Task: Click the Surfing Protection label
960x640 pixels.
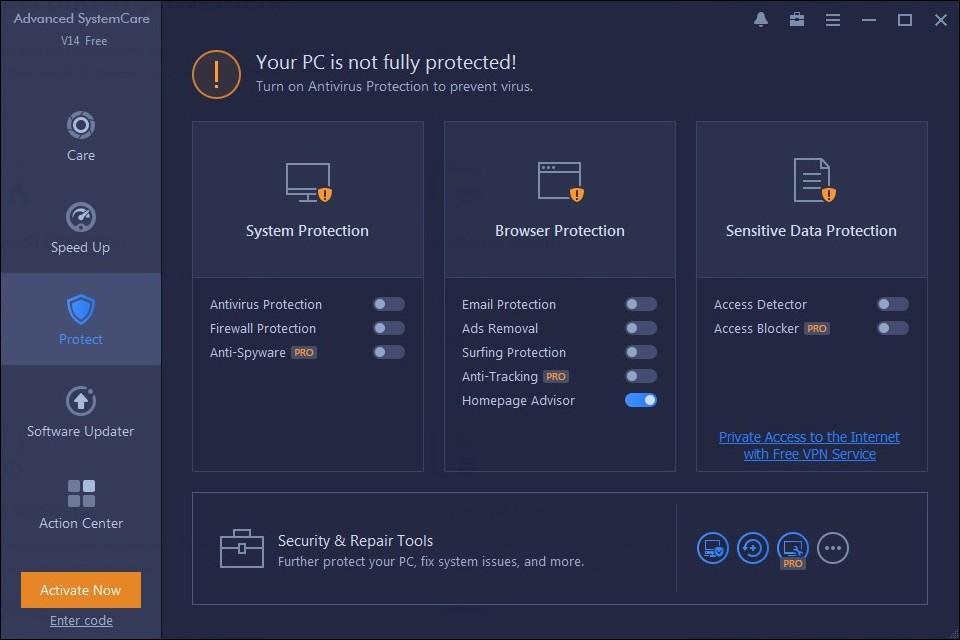Action: tap(514, 352)
